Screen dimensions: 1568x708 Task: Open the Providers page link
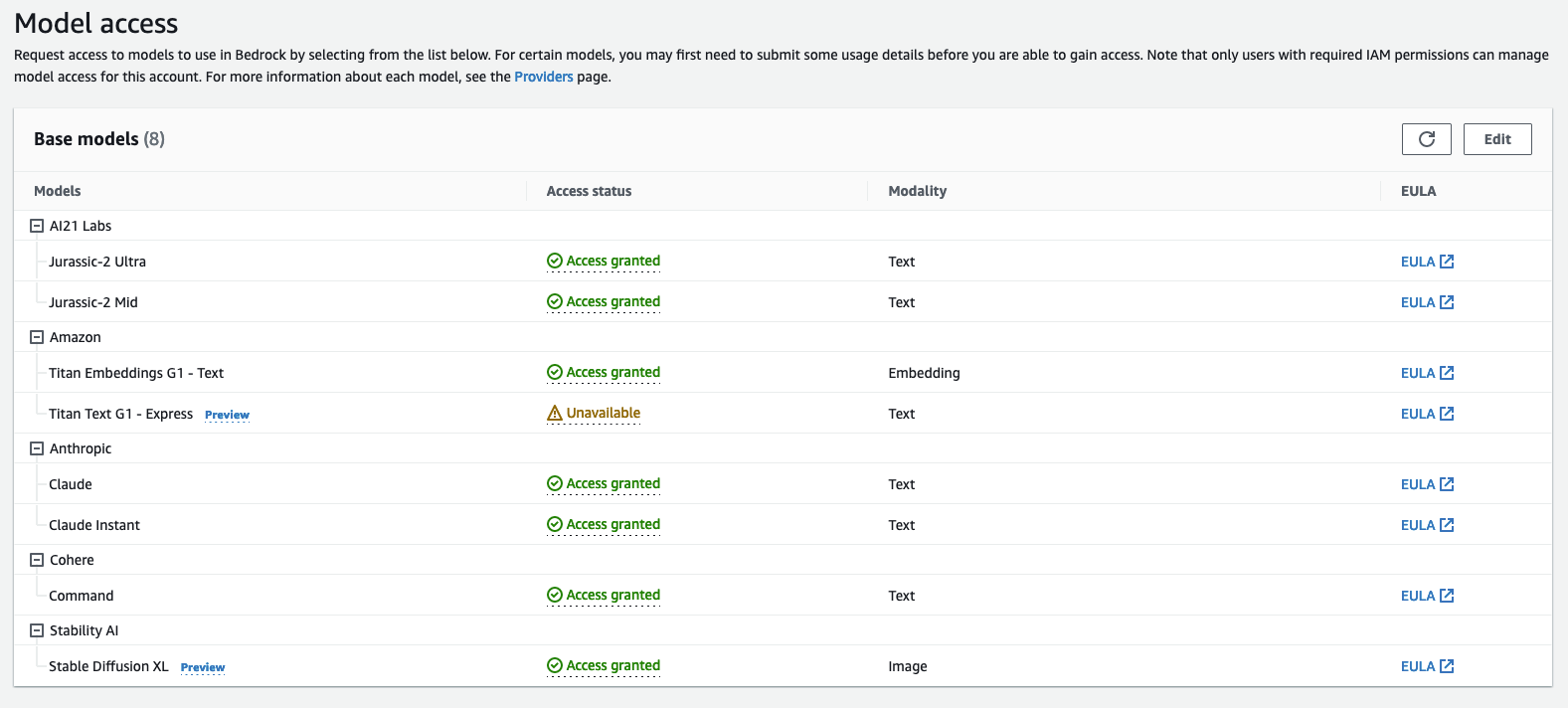point(543,77)
